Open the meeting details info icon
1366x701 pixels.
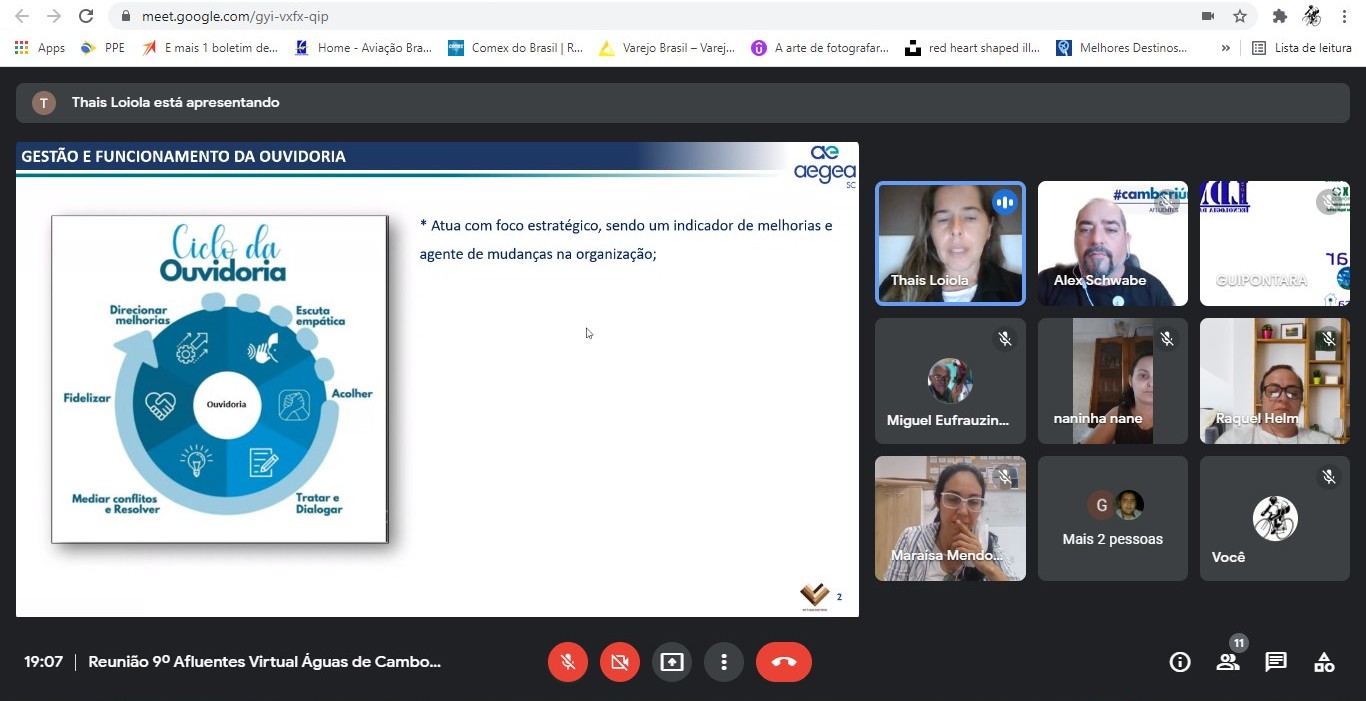click(x=1180, y=662)
